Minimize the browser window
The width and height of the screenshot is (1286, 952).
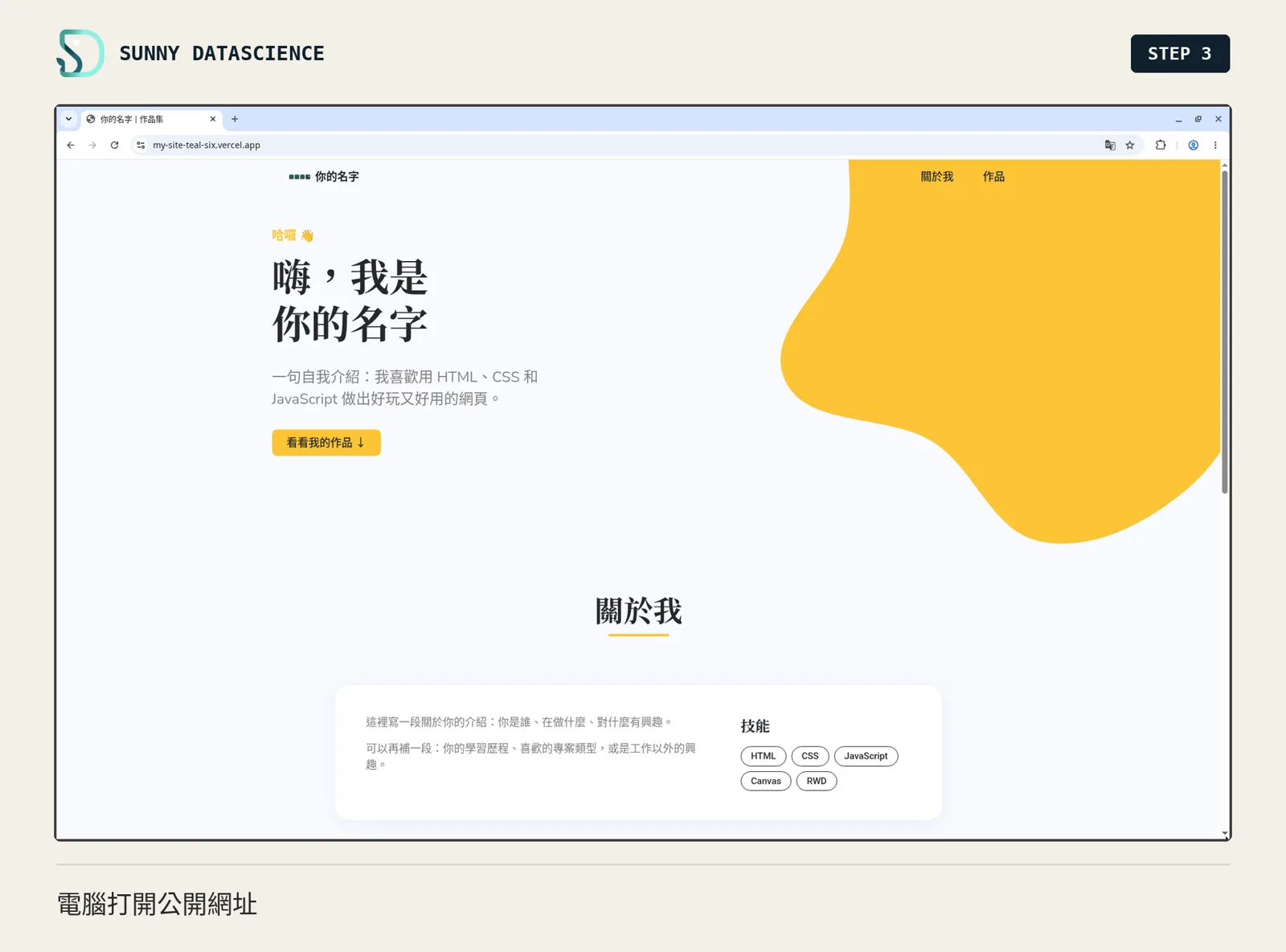1178,119
